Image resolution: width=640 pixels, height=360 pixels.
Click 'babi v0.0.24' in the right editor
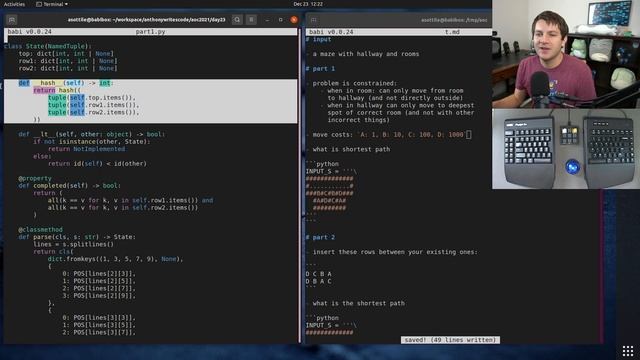pyautogui.click(x=331, y=31)
